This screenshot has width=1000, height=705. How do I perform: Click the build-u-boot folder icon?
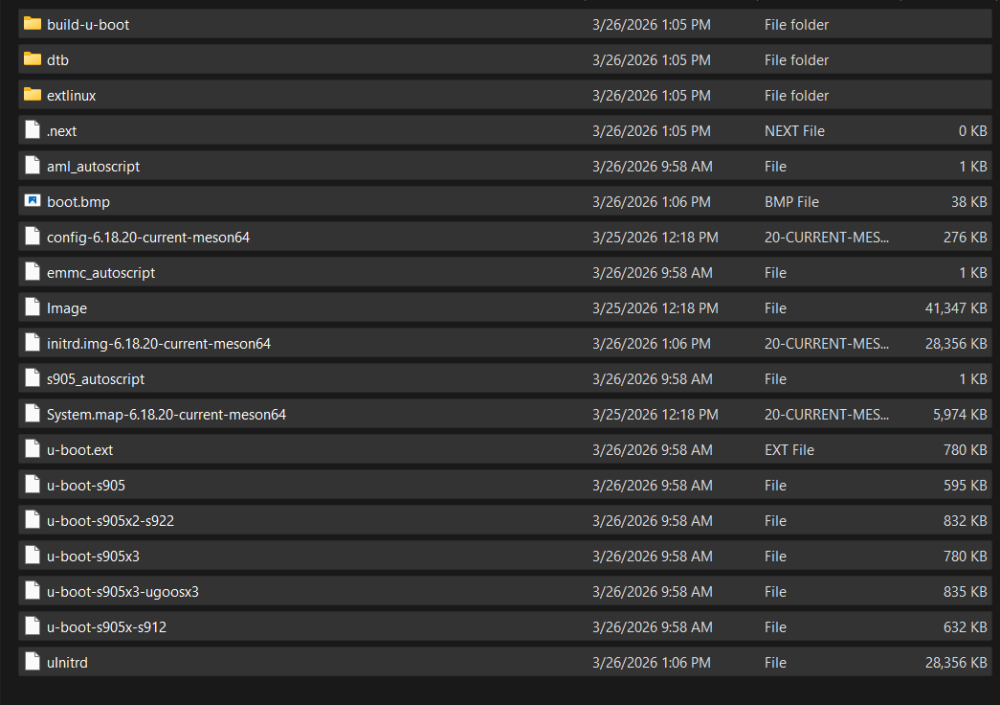point(32,24)
